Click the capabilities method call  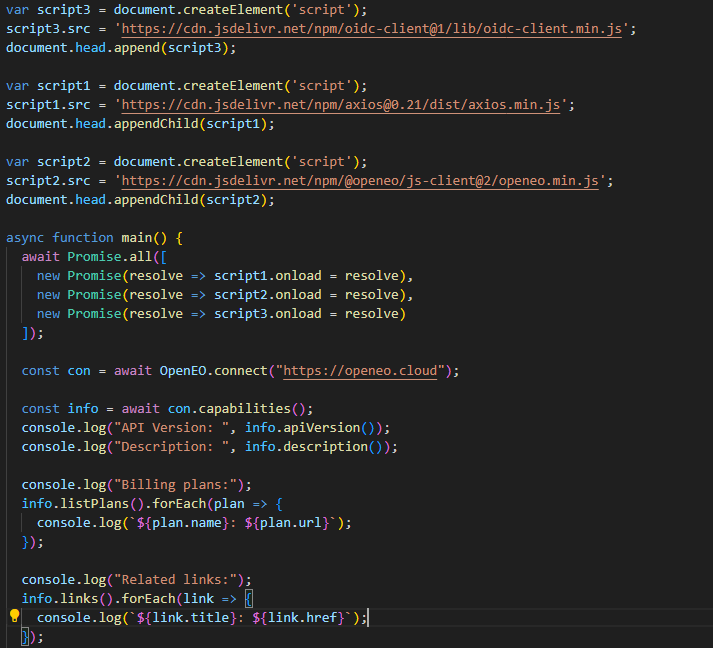255,409
